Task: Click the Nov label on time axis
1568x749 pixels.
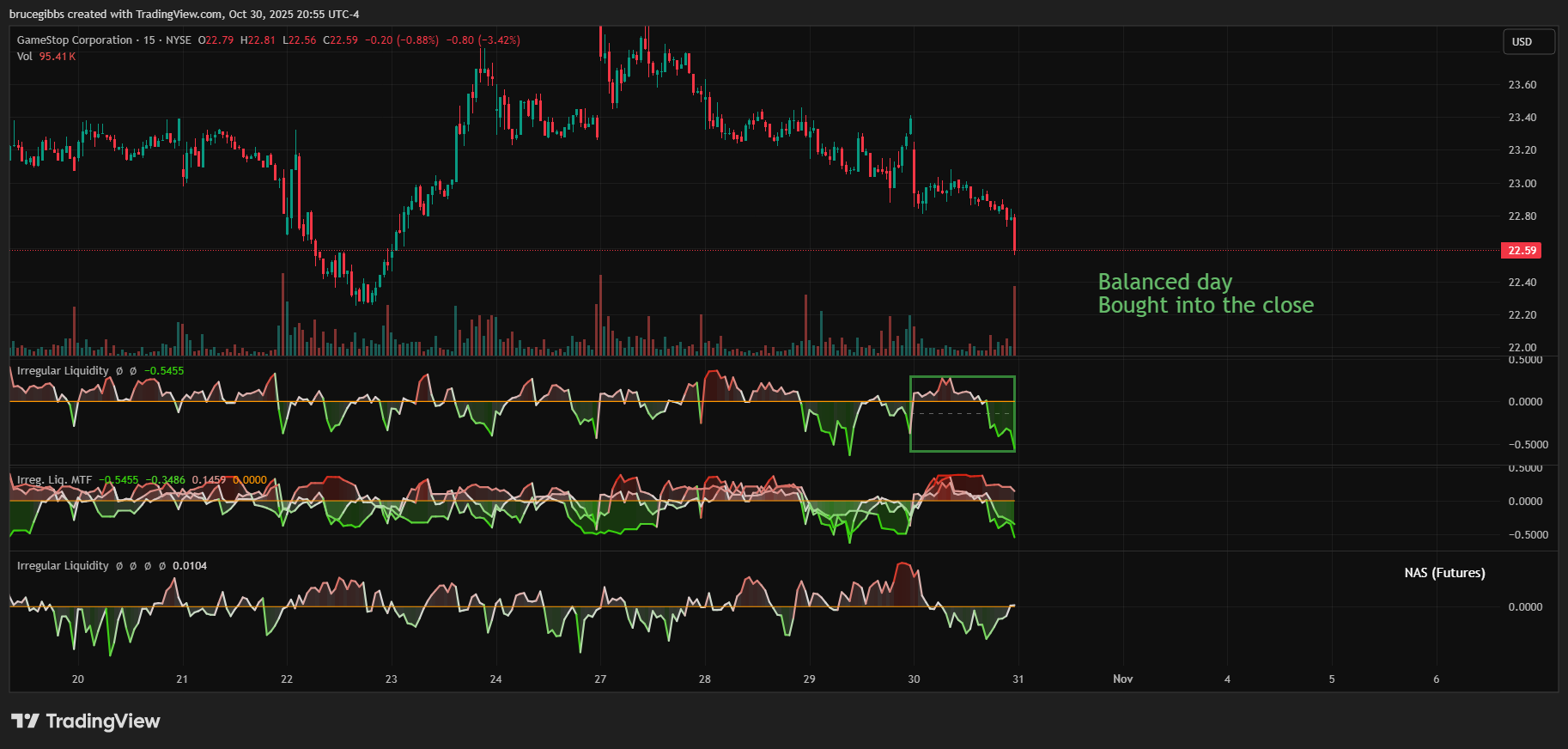Action: (1122, 679)
